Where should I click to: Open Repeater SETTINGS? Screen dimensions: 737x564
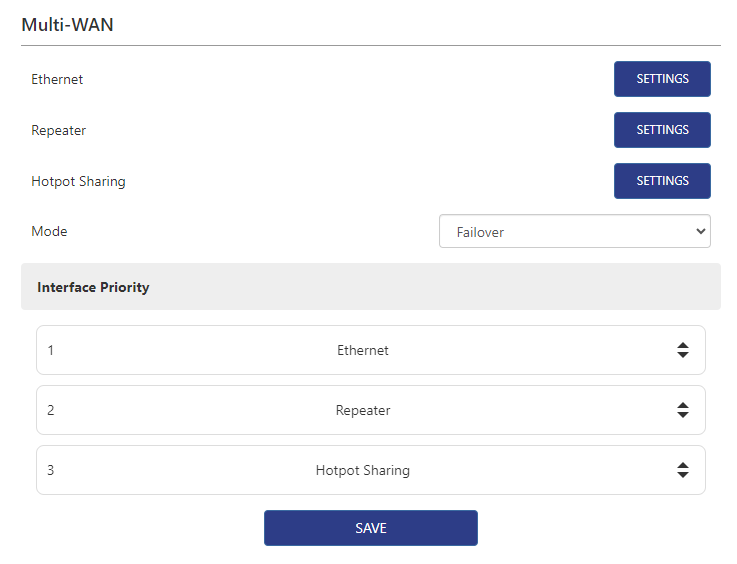pos(662,130)
